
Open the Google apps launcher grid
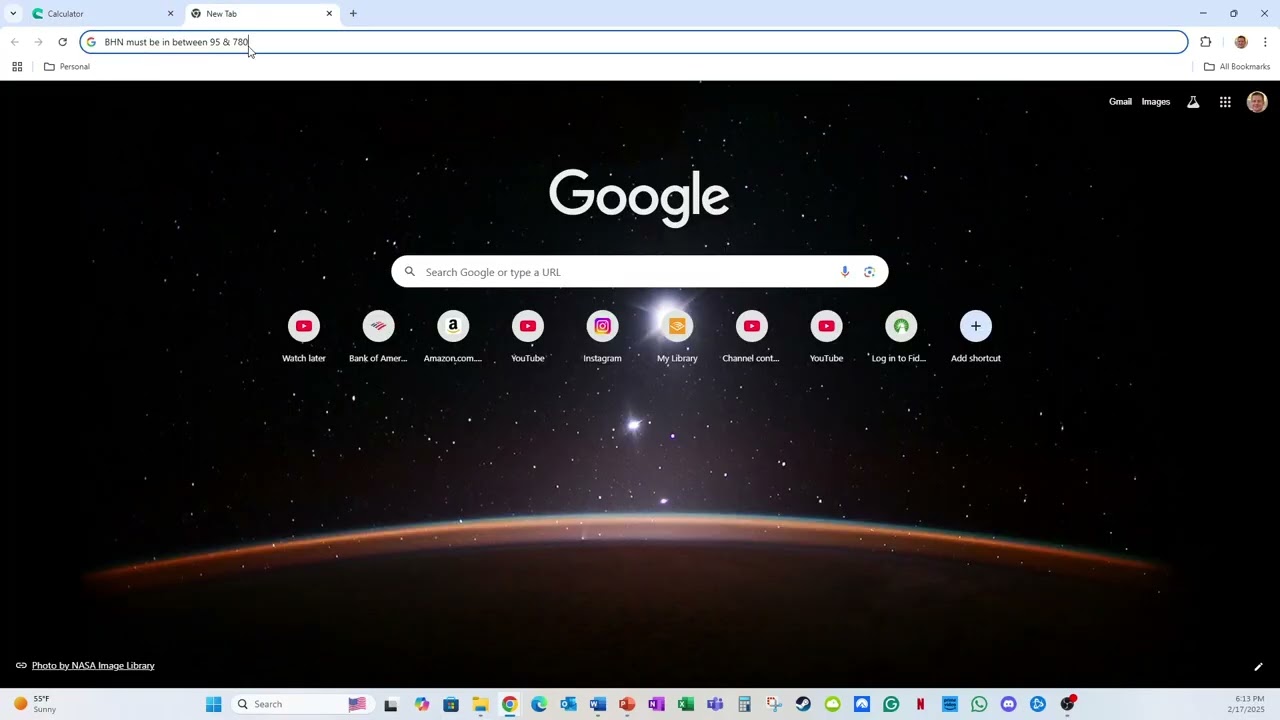point(1225,102)
